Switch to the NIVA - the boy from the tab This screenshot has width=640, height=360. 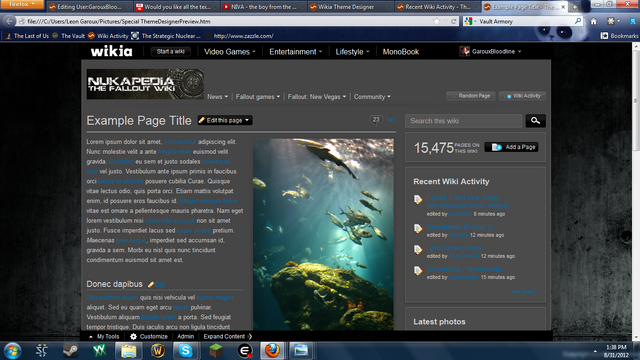coord(263,7)
